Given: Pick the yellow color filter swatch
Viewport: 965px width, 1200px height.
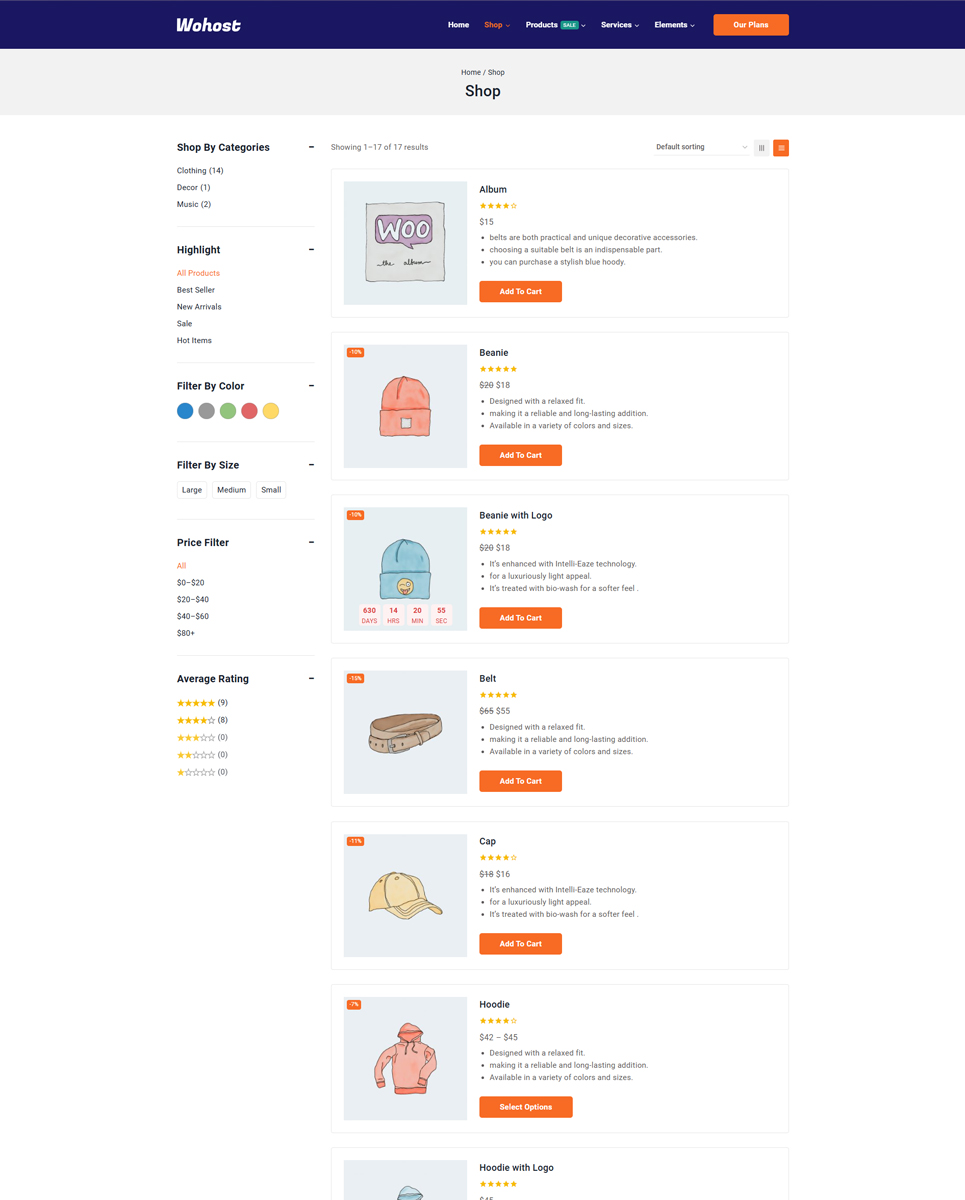Looking at the screenshot, I should [271, 411].
